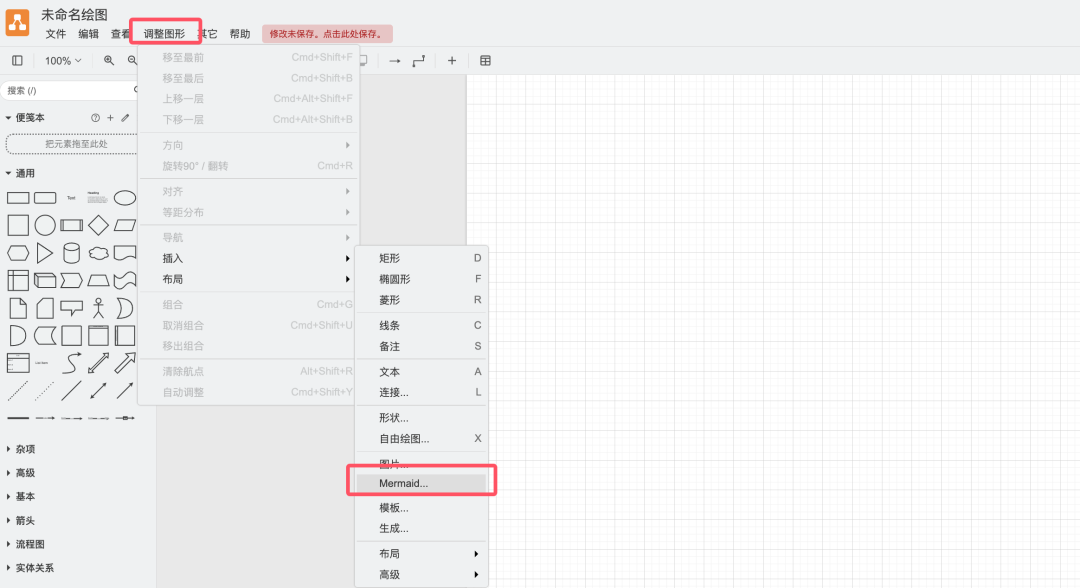Screen dimensions: 1080x588
Task: Click the insert plus icon in toolbar
Action: pyautogui.click(x=451, y=61)
